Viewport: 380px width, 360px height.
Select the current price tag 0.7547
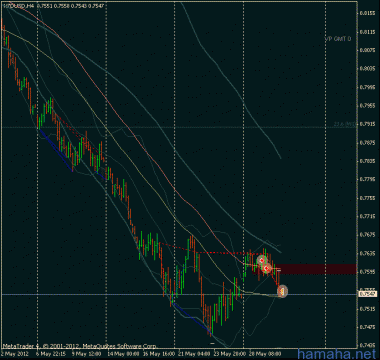point(367,294)
